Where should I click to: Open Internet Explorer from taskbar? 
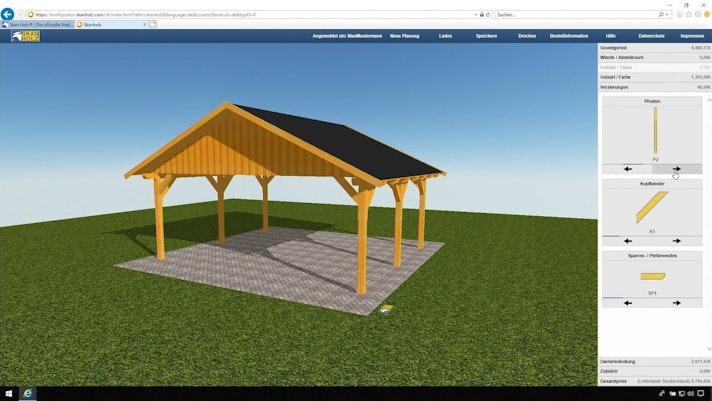[x=28, y=393]
